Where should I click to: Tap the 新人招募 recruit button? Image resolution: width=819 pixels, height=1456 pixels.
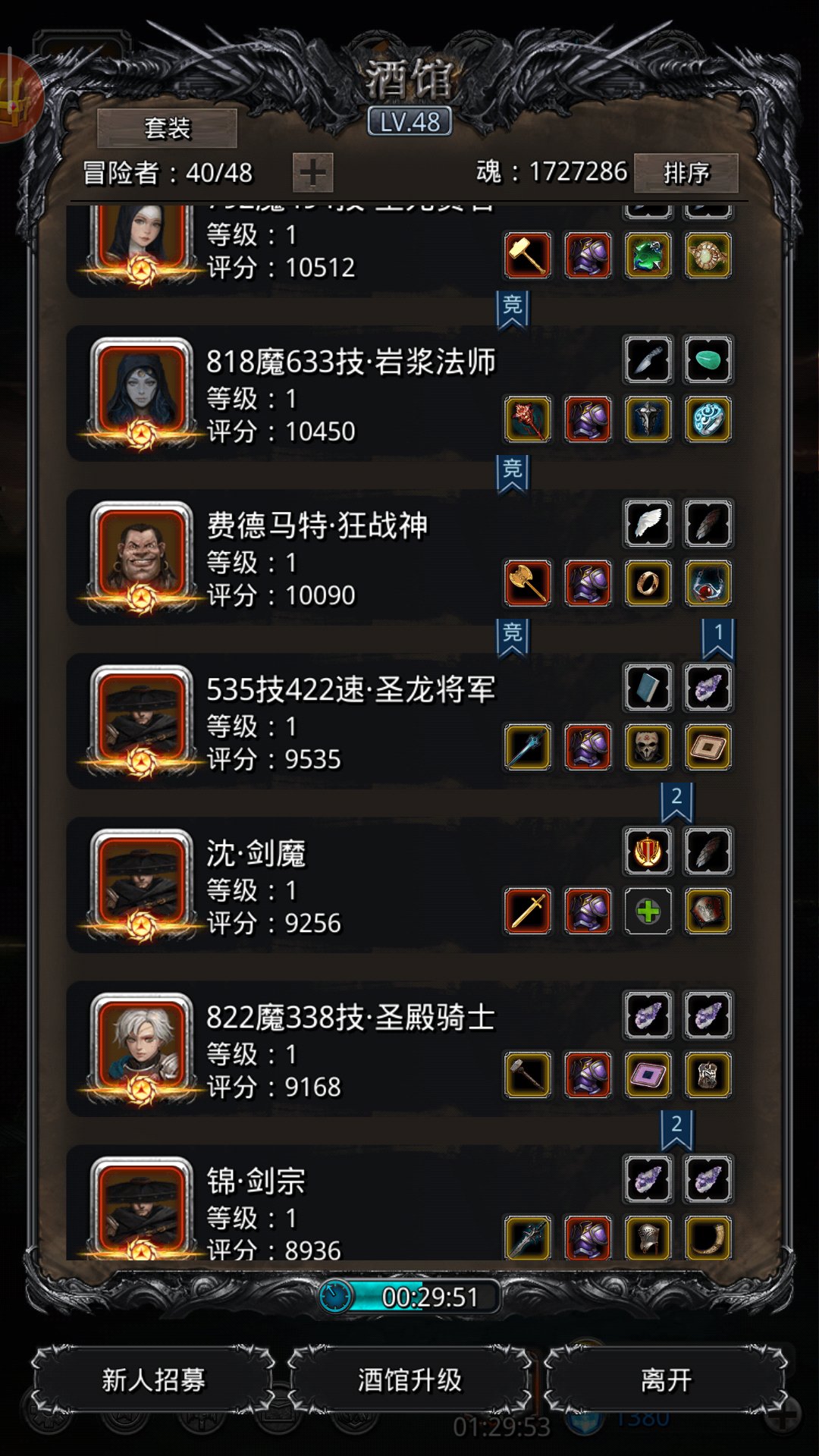(x=153, y=1380)
